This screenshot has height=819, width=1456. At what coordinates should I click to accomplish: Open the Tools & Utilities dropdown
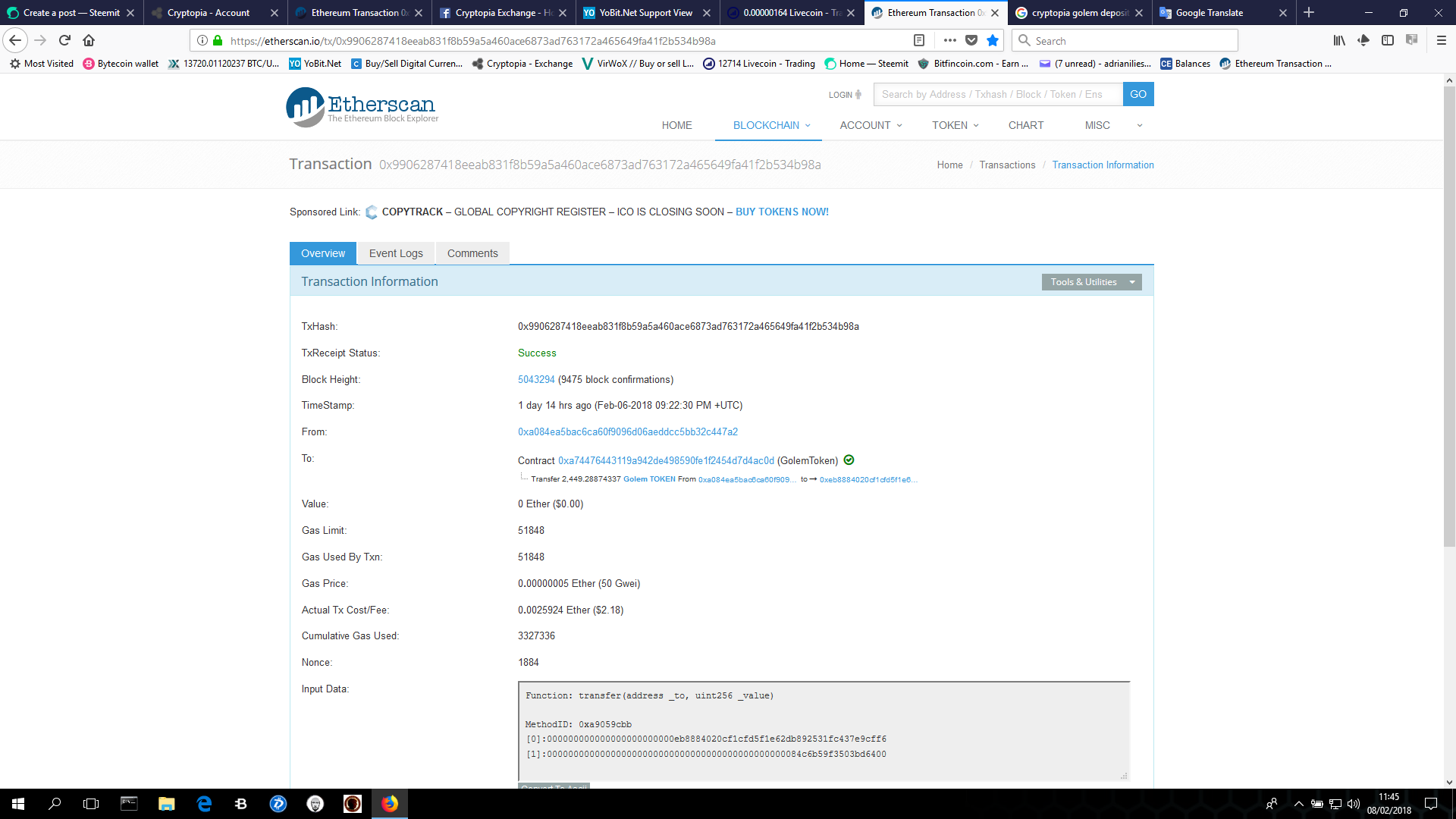1090,281
